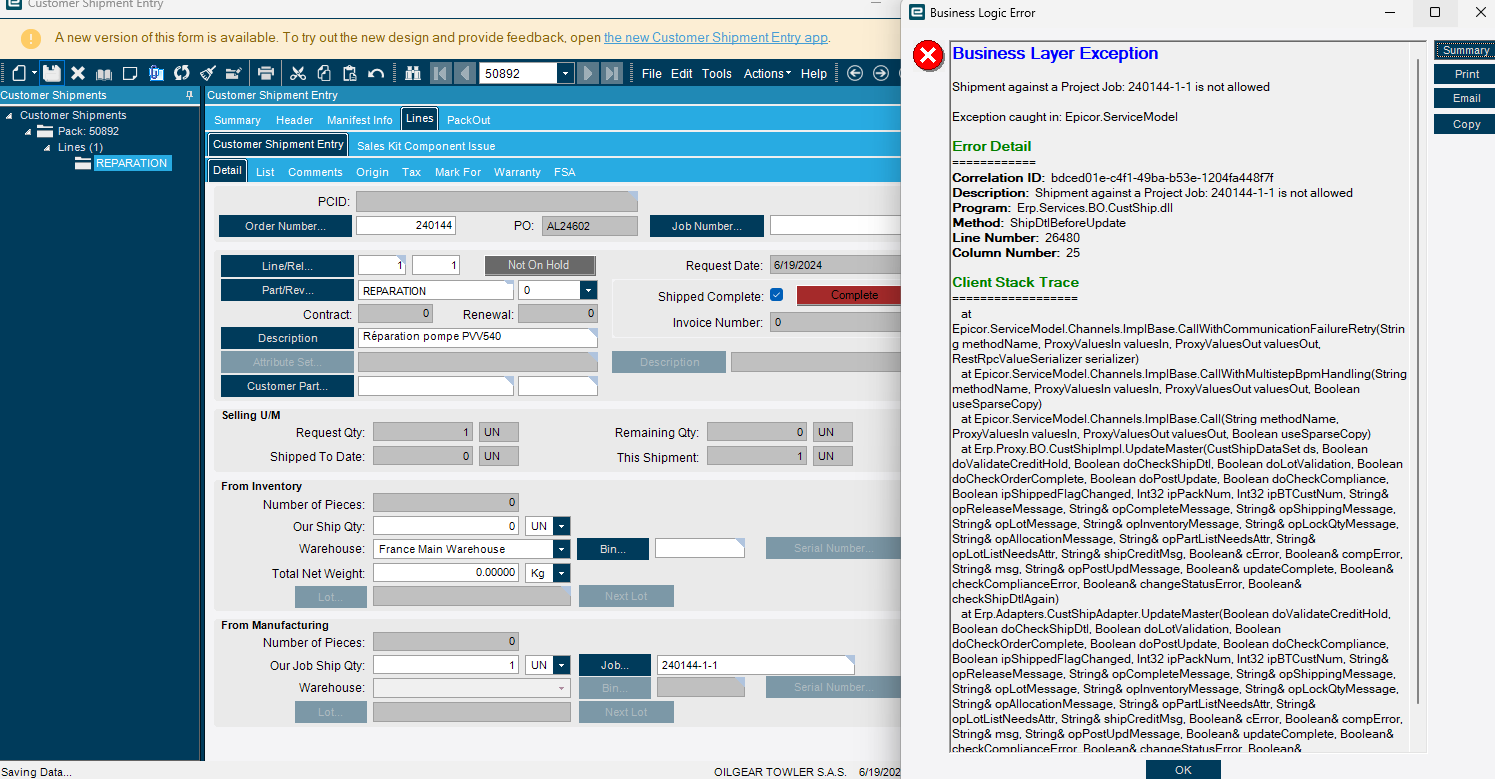The height and width of the screenshot is (779, 1495).
Task: Click the Print button in the error dialog
Action: coord(1466,74)
